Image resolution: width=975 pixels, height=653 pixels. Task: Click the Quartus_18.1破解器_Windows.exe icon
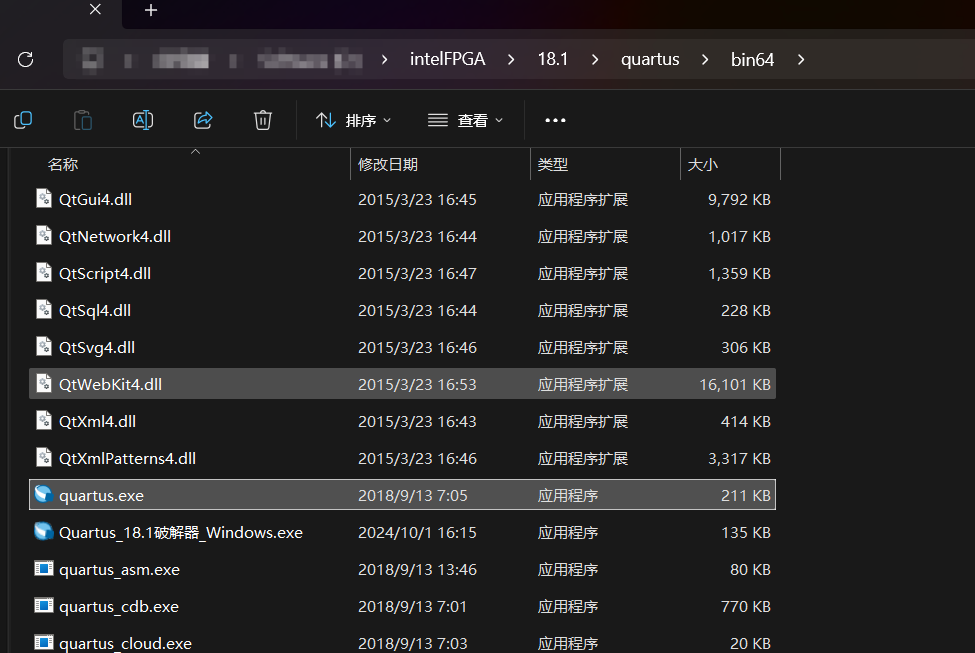point(44,531)
